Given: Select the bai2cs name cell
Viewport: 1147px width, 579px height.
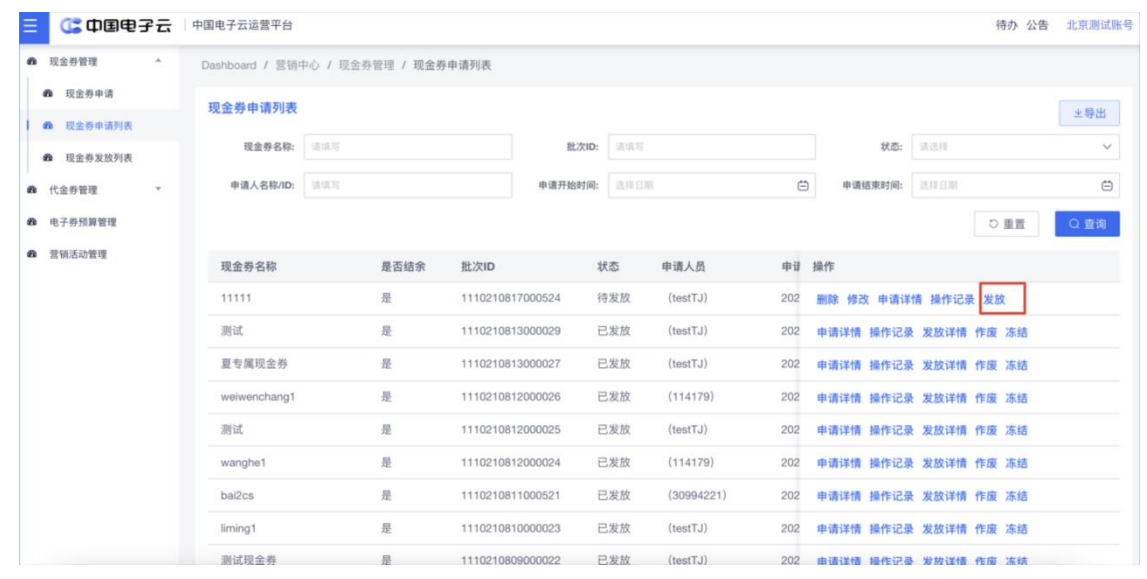Looking at the screenshot, I should coord(238,496).
